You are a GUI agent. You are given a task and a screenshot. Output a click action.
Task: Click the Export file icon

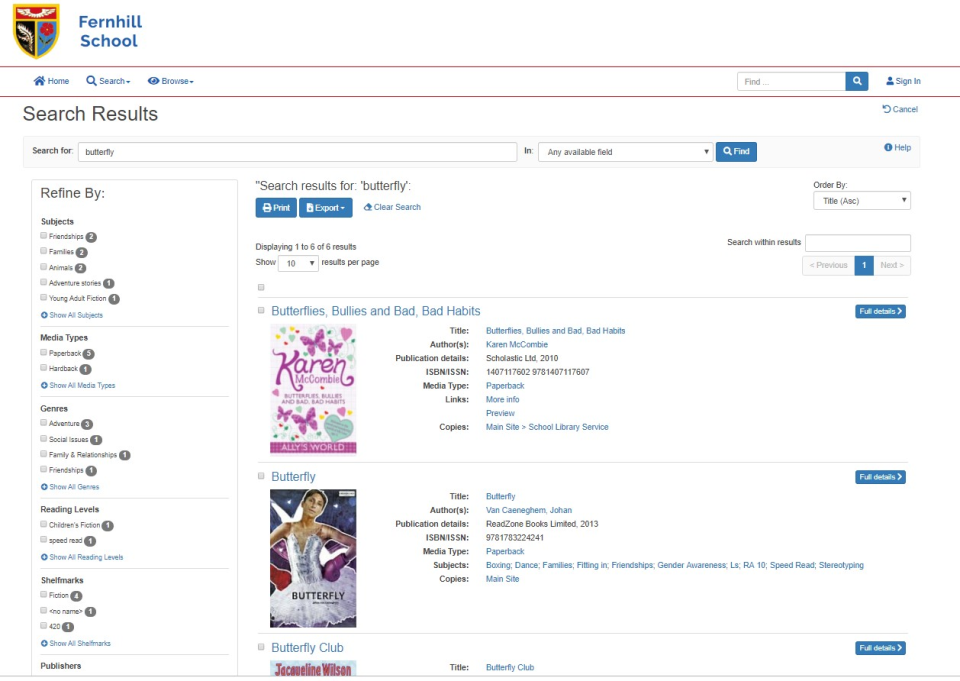(310, 207)
